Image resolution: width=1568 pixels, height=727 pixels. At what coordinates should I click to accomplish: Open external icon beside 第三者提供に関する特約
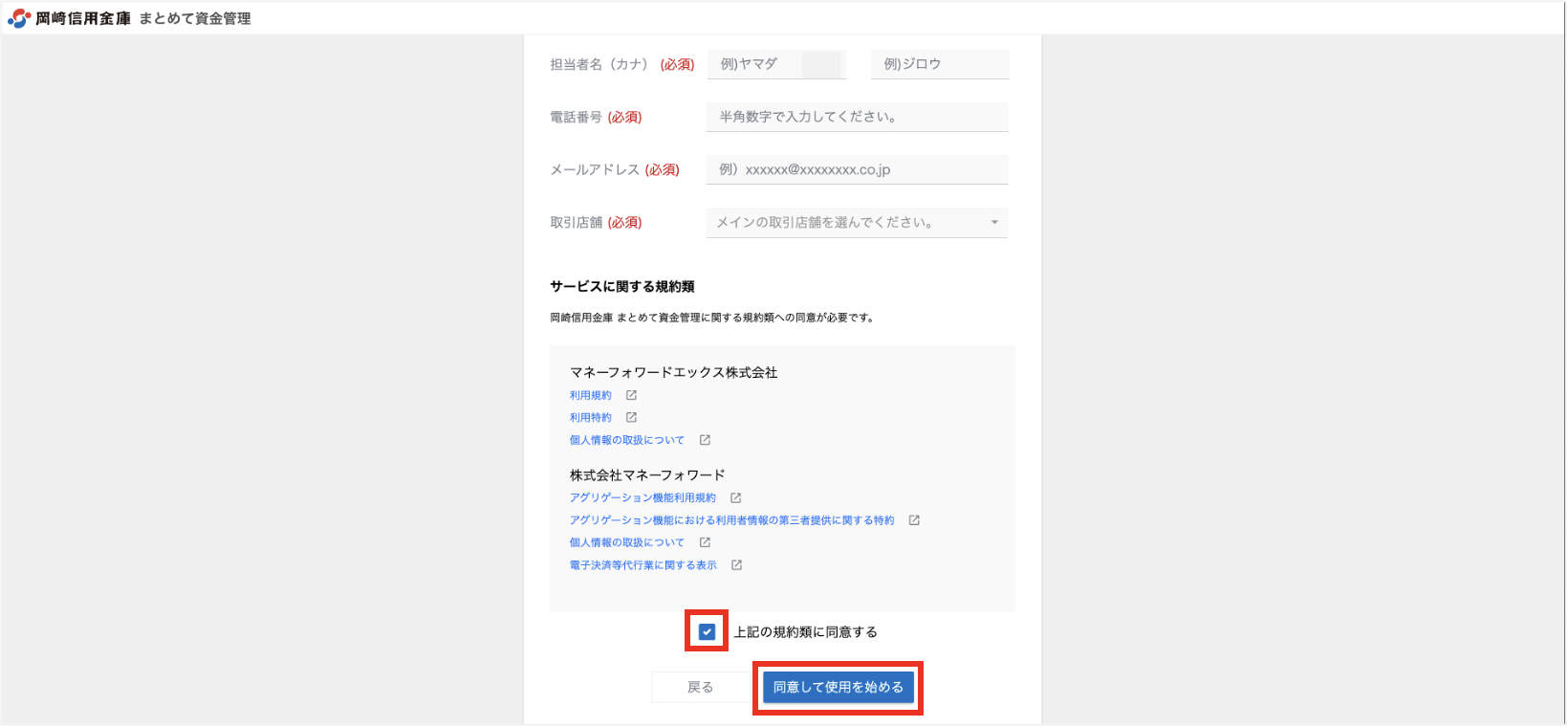(x=914, y=520)
